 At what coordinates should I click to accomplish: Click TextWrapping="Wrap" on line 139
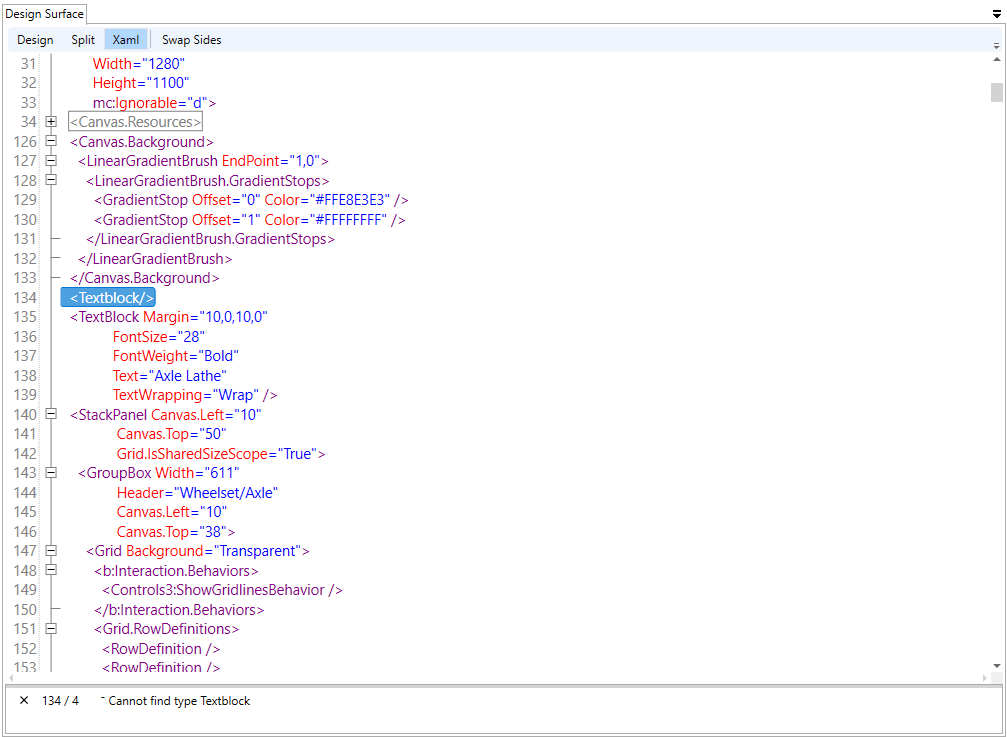pos(186,394)
